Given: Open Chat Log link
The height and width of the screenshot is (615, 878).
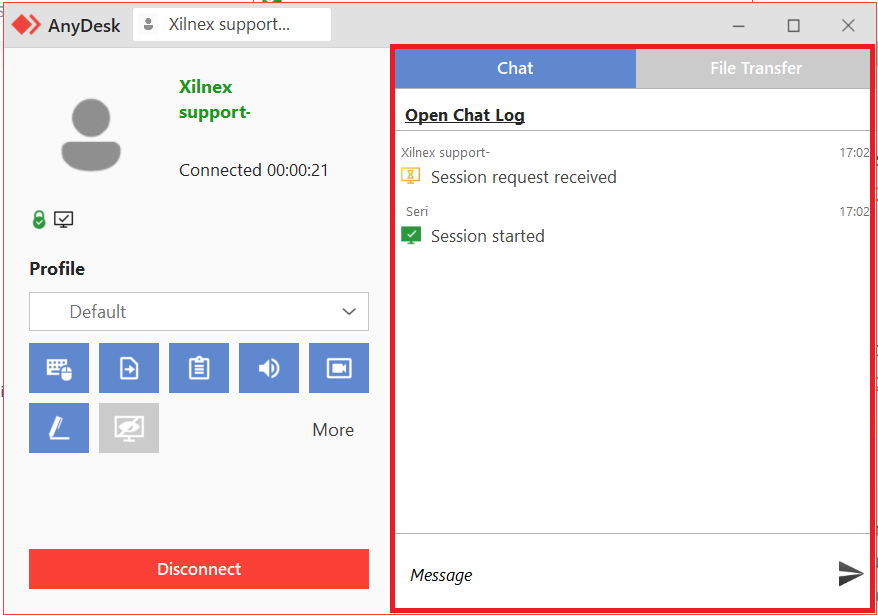Looking at the screenshot, I should pos(465,115).
